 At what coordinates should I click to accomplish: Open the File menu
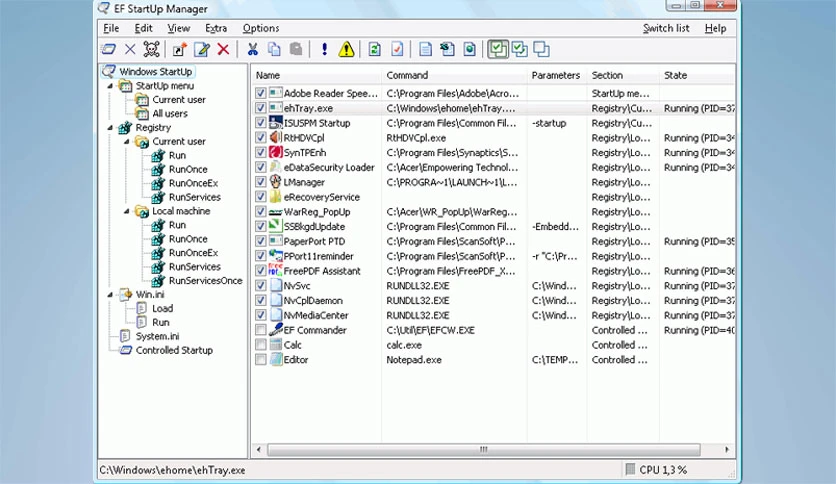coord(111,28)
